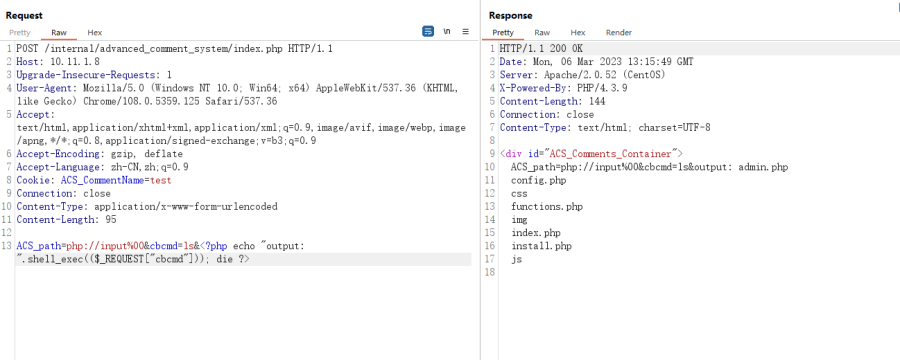
Task: Click the POST request line in Request
Action: [x=174, y=49]
